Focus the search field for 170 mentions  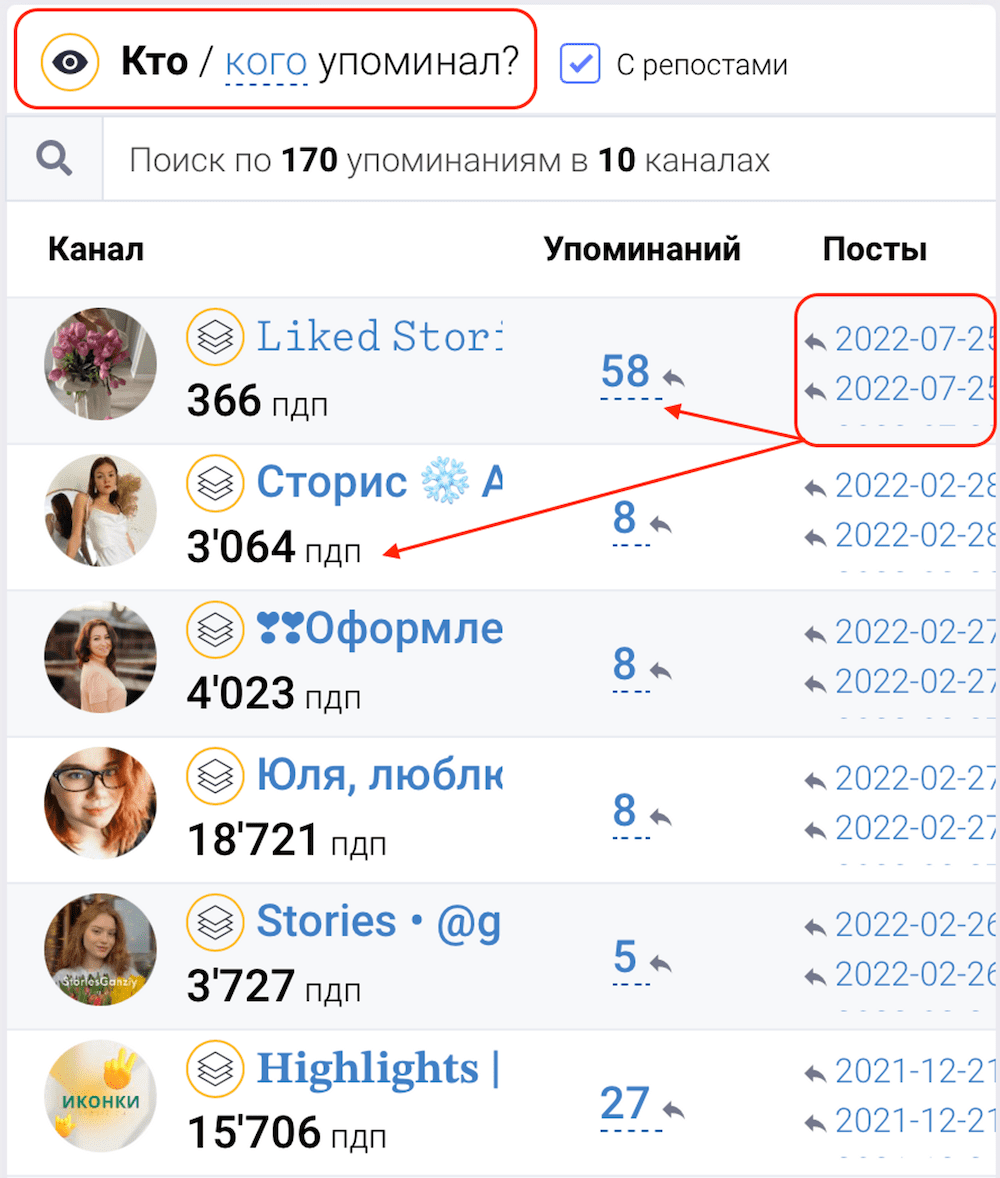(x=548, y=160)
